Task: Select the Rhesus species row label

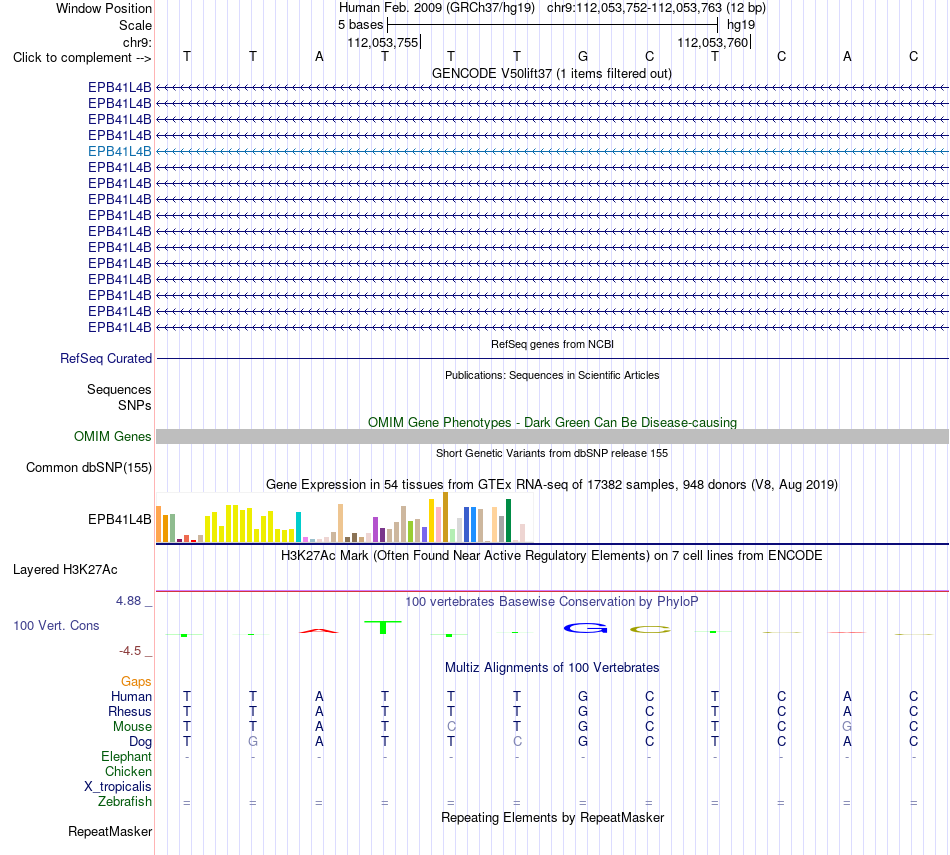Action: click(x=130, y=711)
